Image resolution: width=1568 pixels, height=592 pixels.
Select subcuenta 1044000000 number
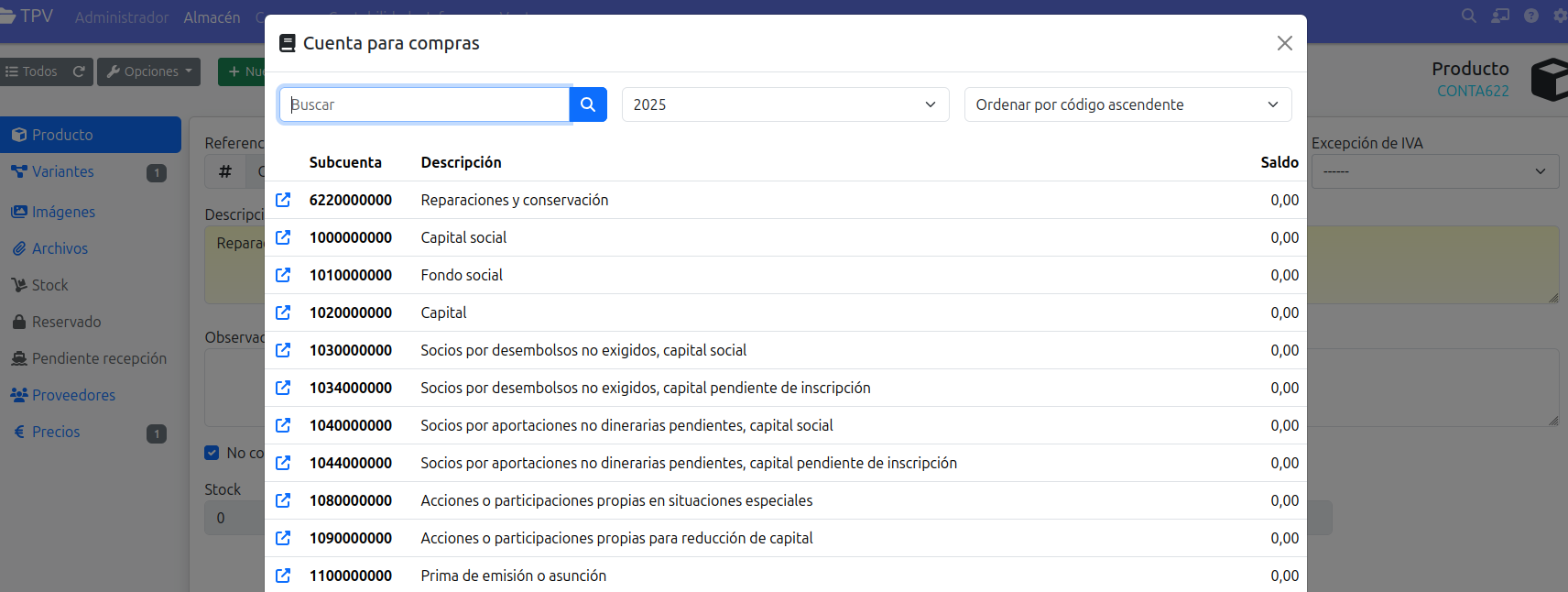(x=351, y=463)
